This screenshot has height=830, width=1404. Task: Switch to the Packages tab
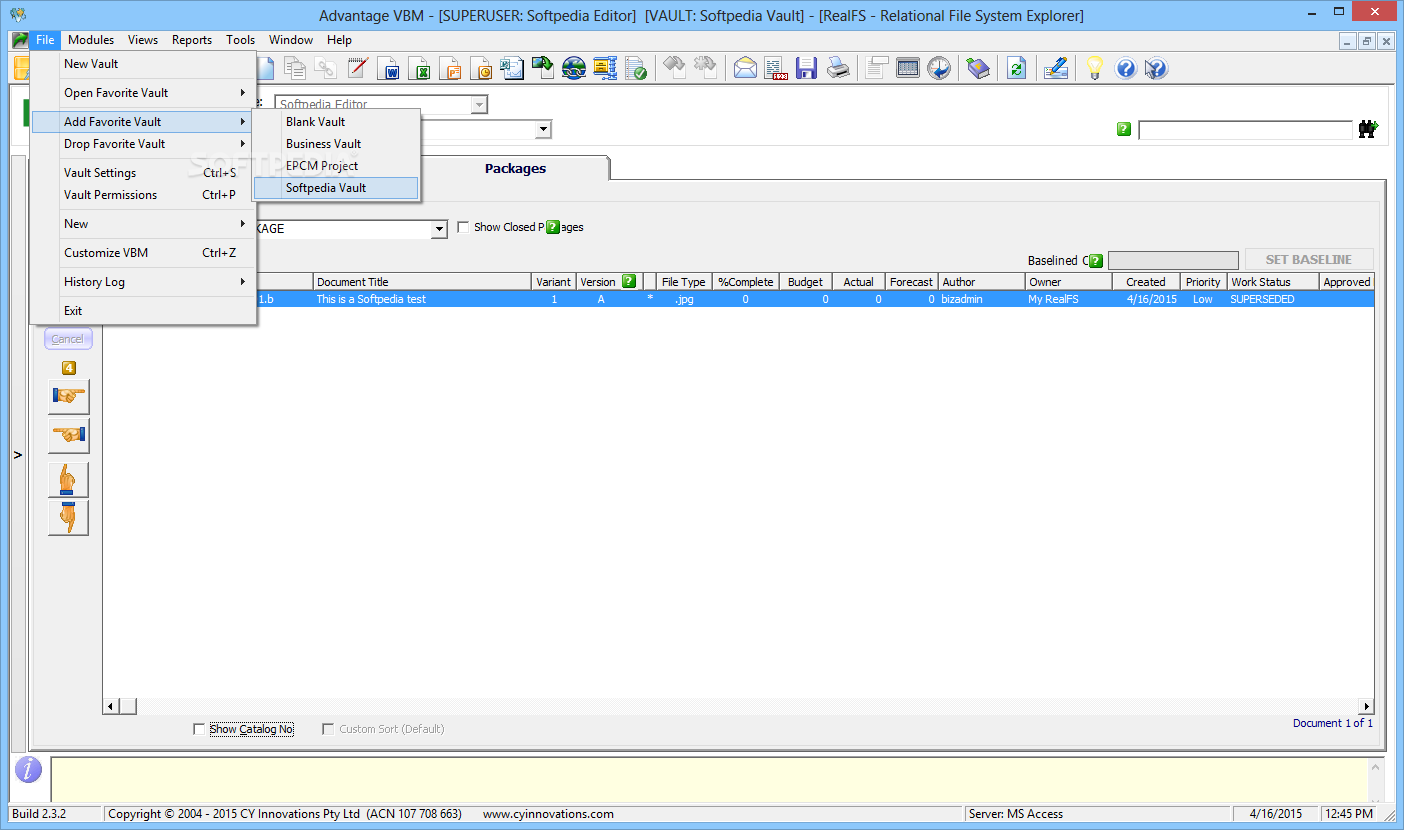tap(515, 168)
